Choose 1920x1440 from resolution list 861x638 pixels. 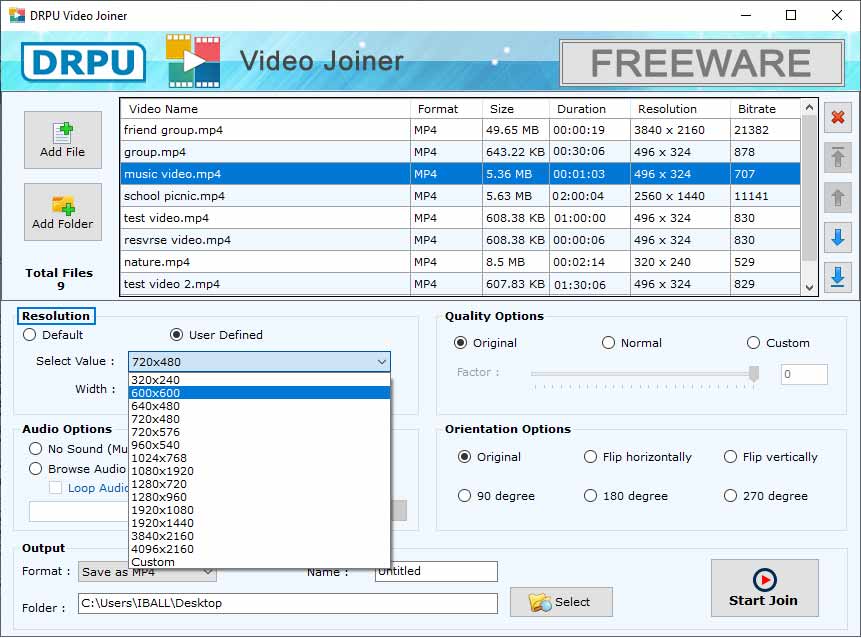tap(259, 523)
